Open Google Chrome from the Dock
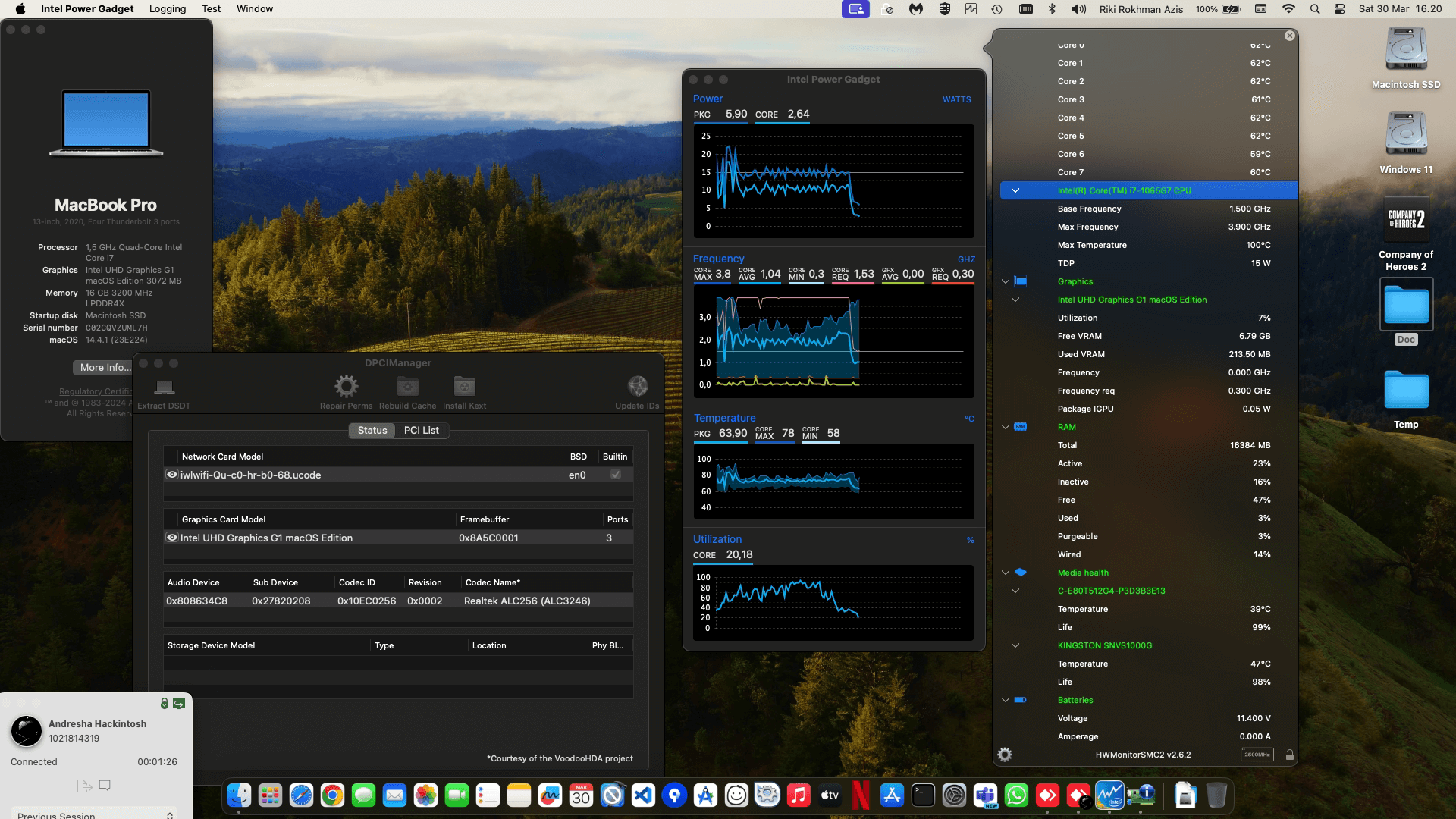 pos(332,795)
